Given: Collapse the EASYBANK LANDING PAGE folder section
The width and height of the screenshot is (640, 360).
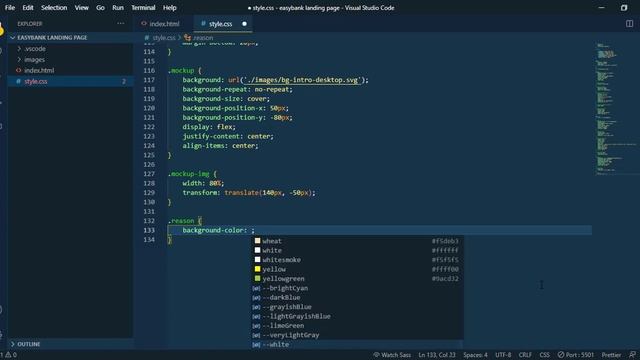Looking at the screenshot, I should pyautogui.click(x=70, y=38).
